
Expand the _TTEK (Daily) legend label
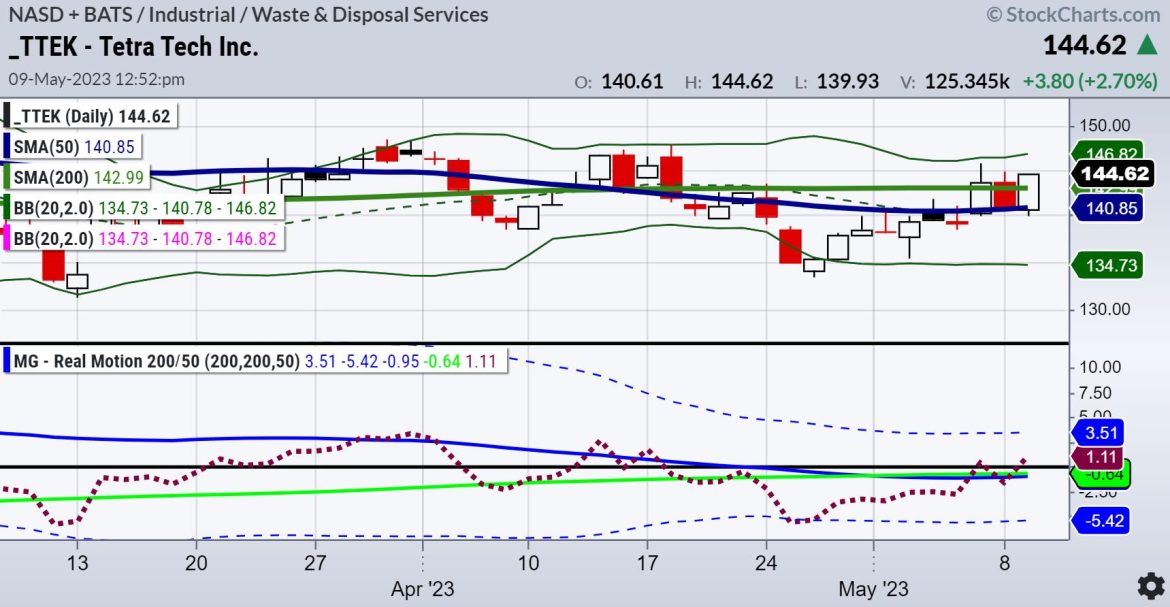pos(91,116)
